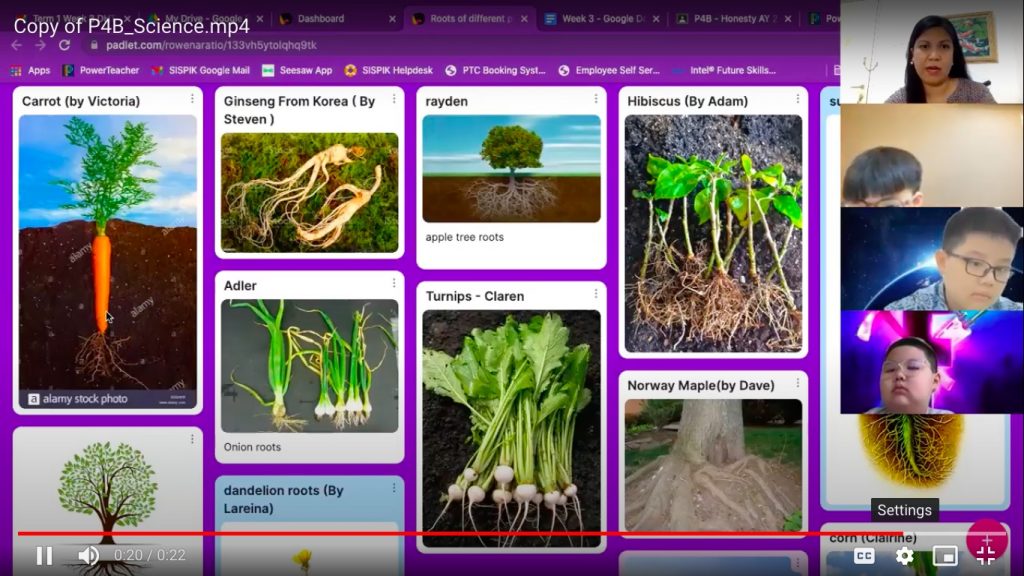Exit full screen mode icon
This screenshot has height=576, width=1024.
[x=986, y=556]
